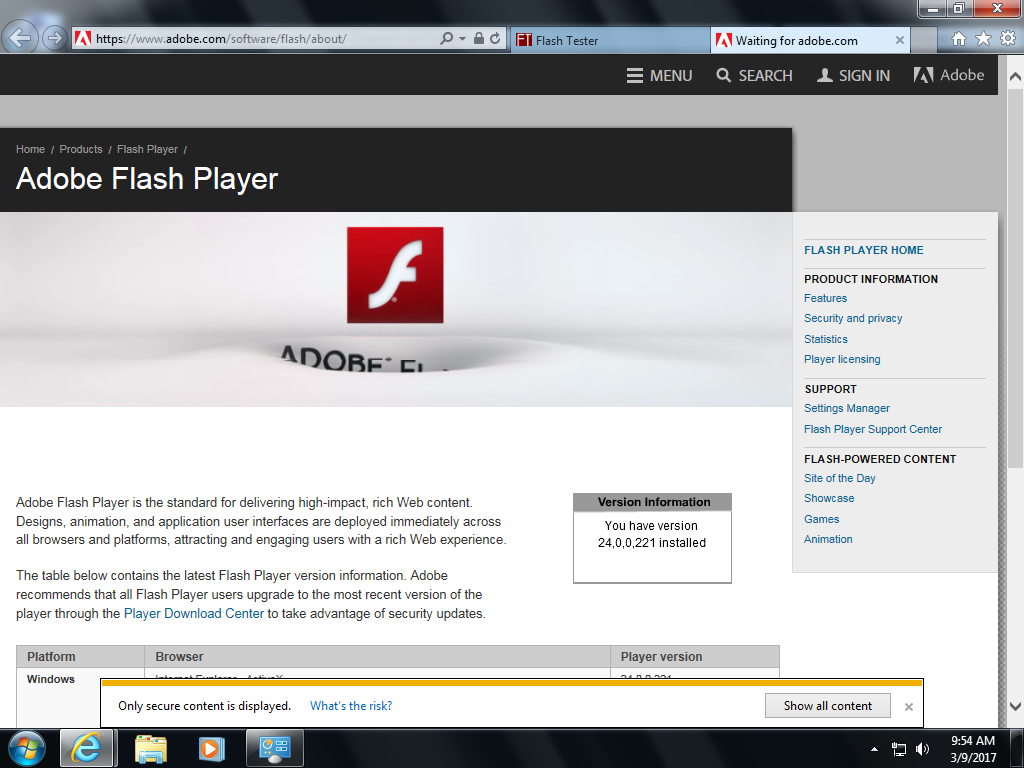
Task: Open the Favorites star icon
Action: [983, 39]
